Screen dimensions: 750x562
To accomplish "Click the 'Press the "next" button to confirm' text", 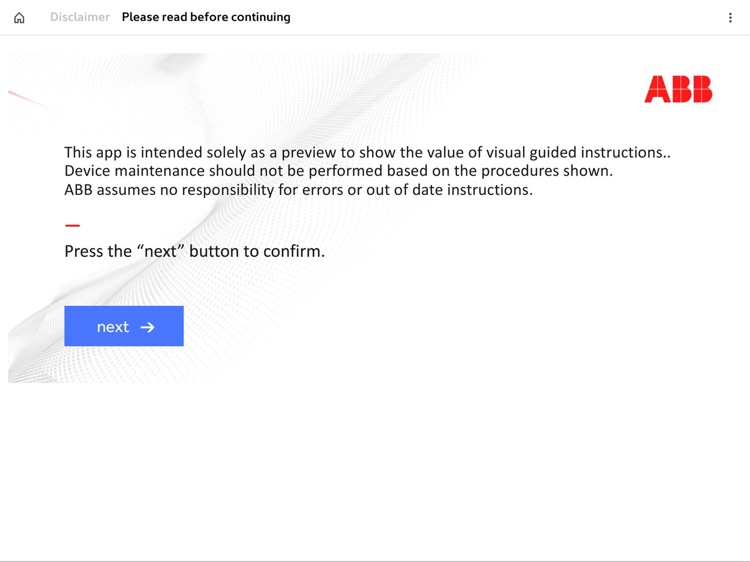I will (x=194, y=251).
